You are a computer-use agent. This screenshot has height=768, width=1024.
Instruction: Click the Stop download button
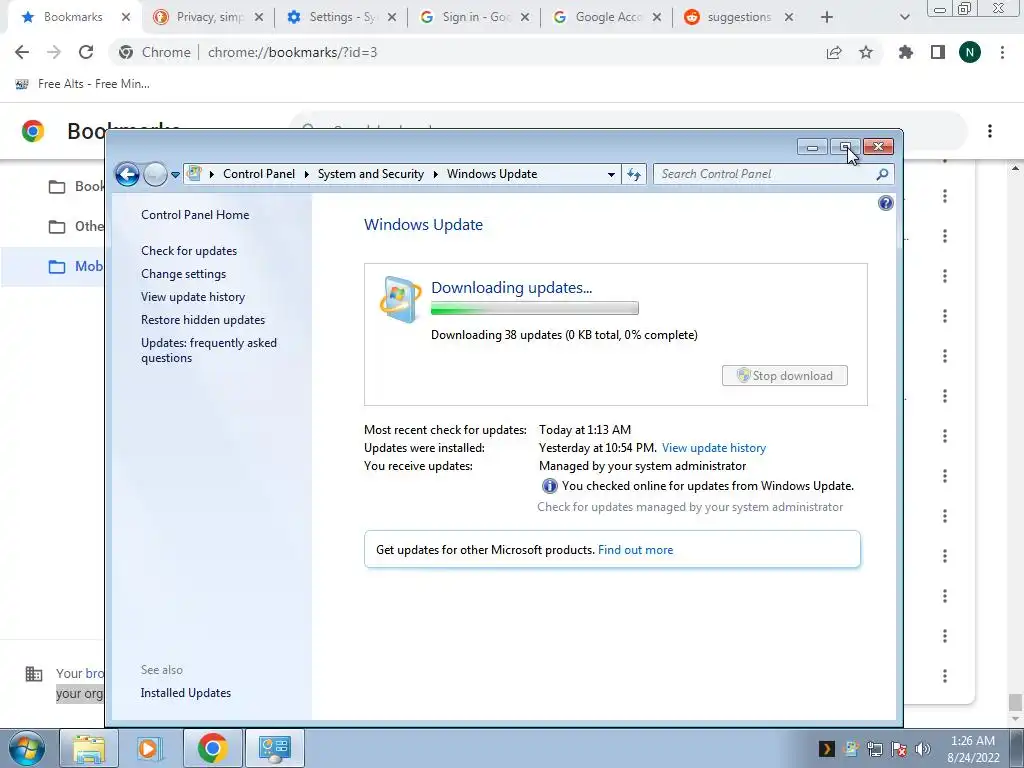[784, 376]
